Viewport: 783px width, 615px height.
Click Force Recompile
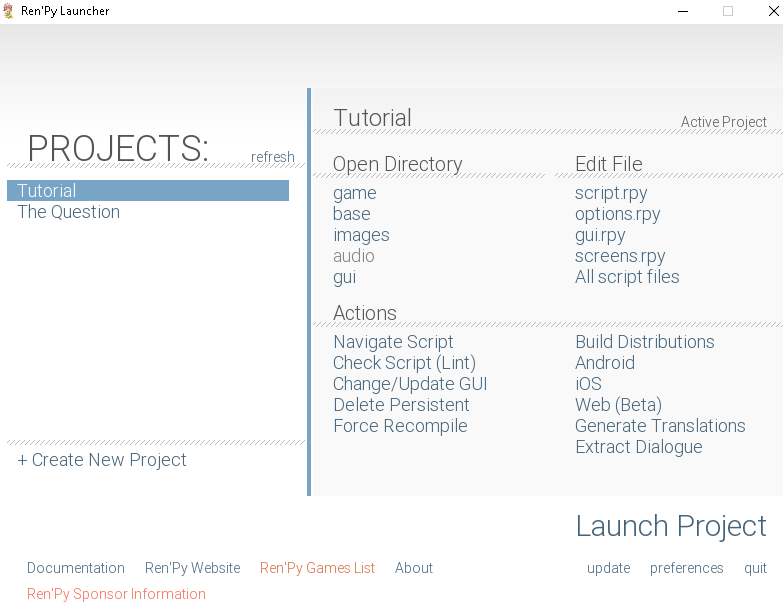coord(400,426)
